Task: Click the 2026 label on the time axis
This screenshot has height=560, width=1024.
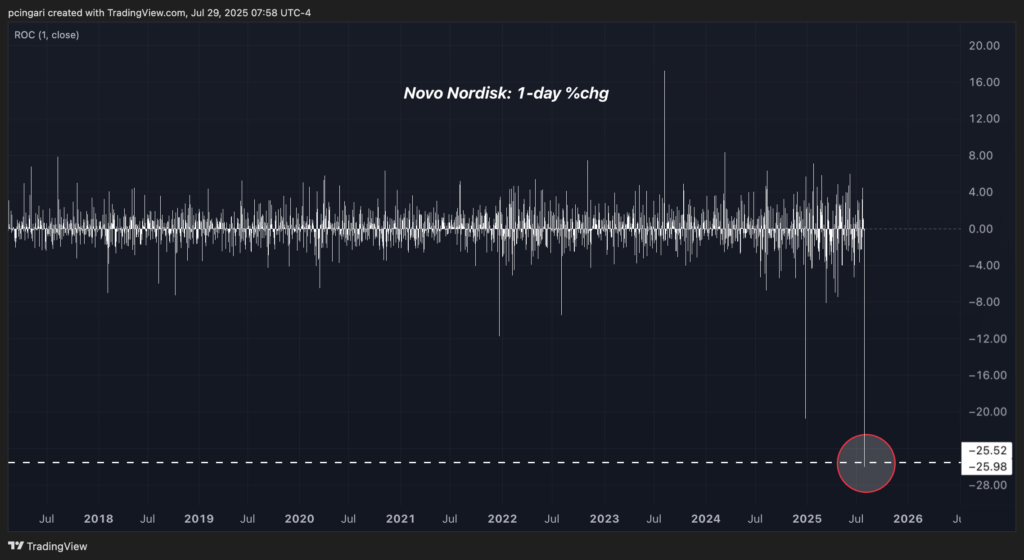Action: [908, 519]
